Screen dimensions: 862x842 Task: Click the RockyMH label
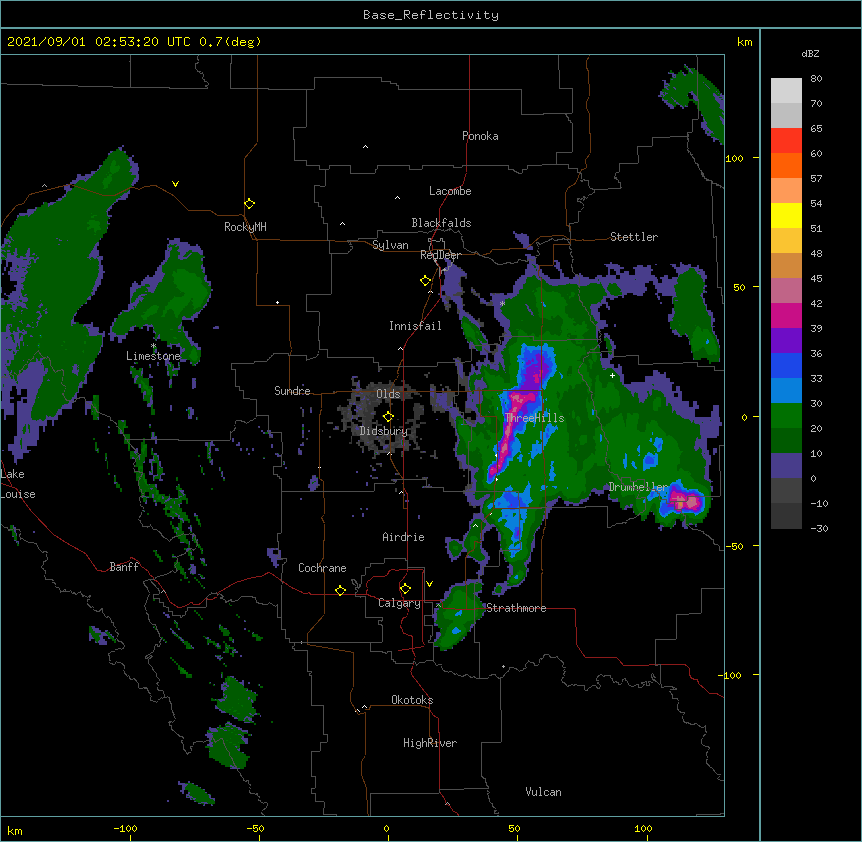coord(245,227)
